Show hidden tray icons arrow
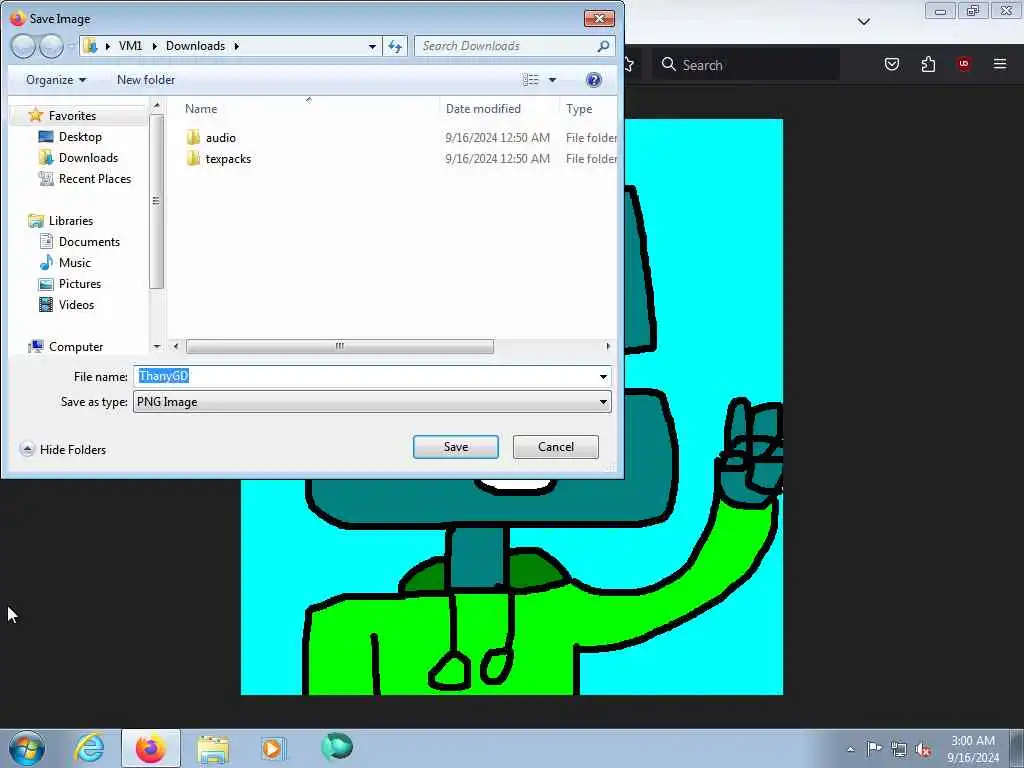This screenshot has height=768, width=1024. (x=850, y=749)
